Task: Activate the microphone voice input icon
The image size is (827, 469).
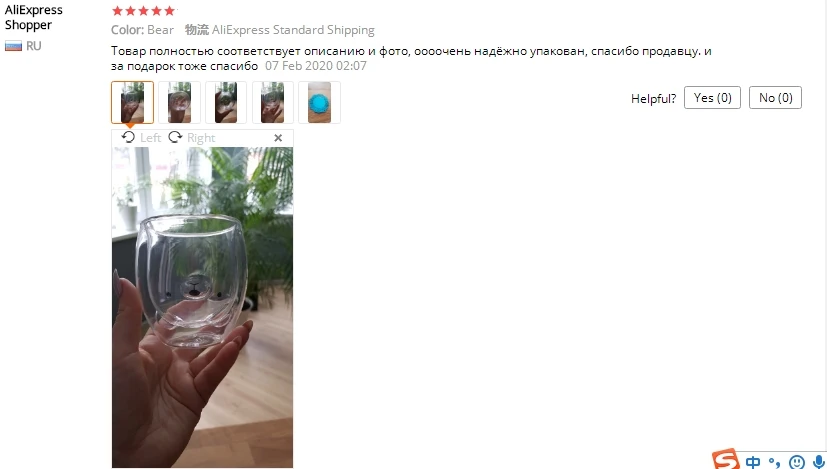Action: click(x=818, y=462)
